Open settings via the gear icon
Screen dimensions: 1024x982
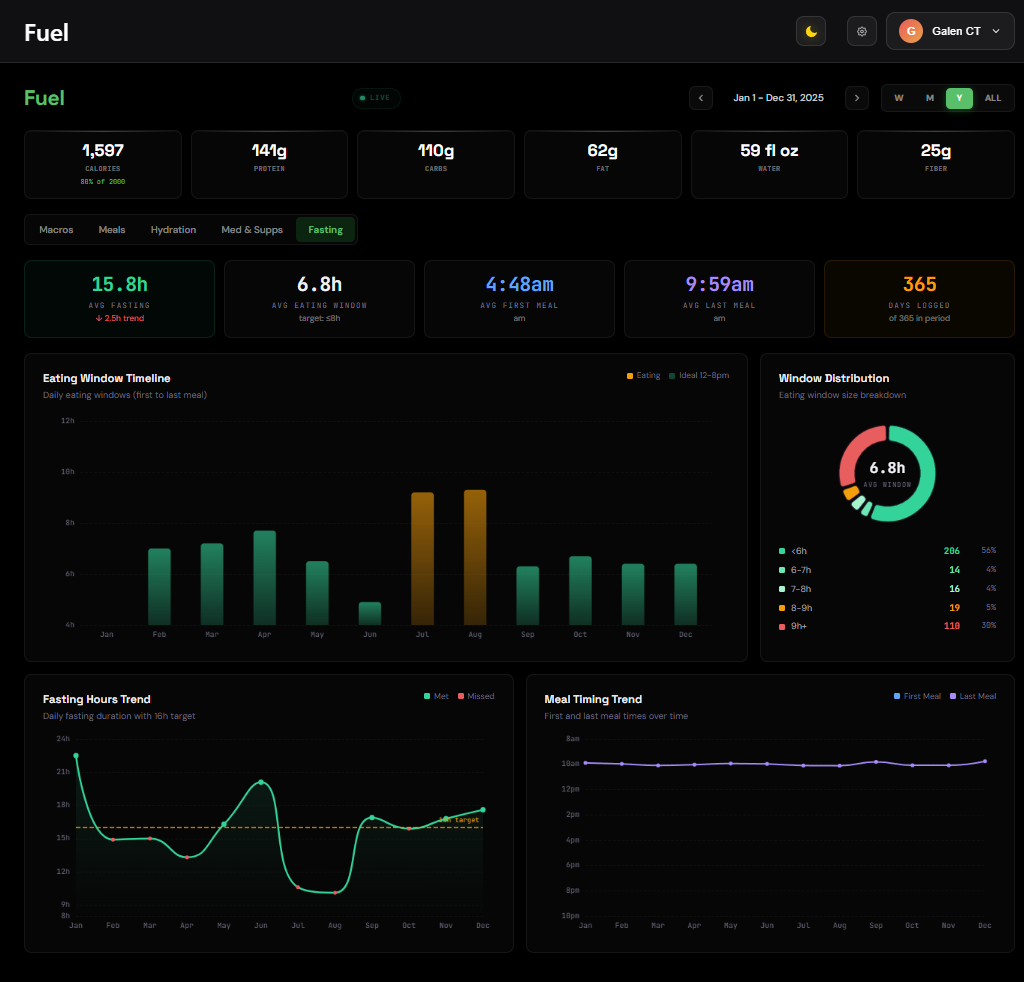[x=861, y=31]
